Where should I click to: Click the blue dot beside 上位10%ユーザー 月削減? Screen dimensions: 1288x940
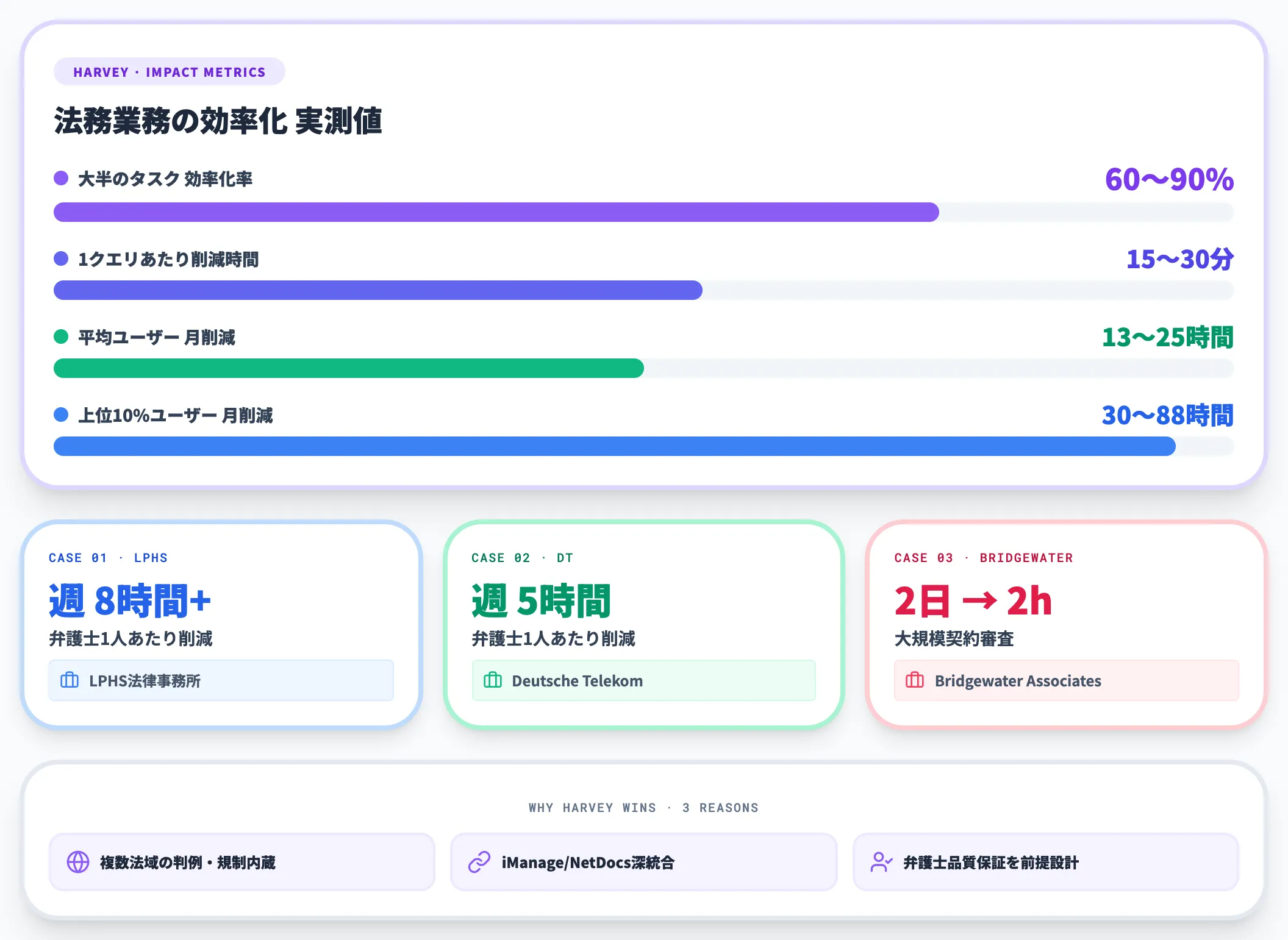(x=61, y=415)
